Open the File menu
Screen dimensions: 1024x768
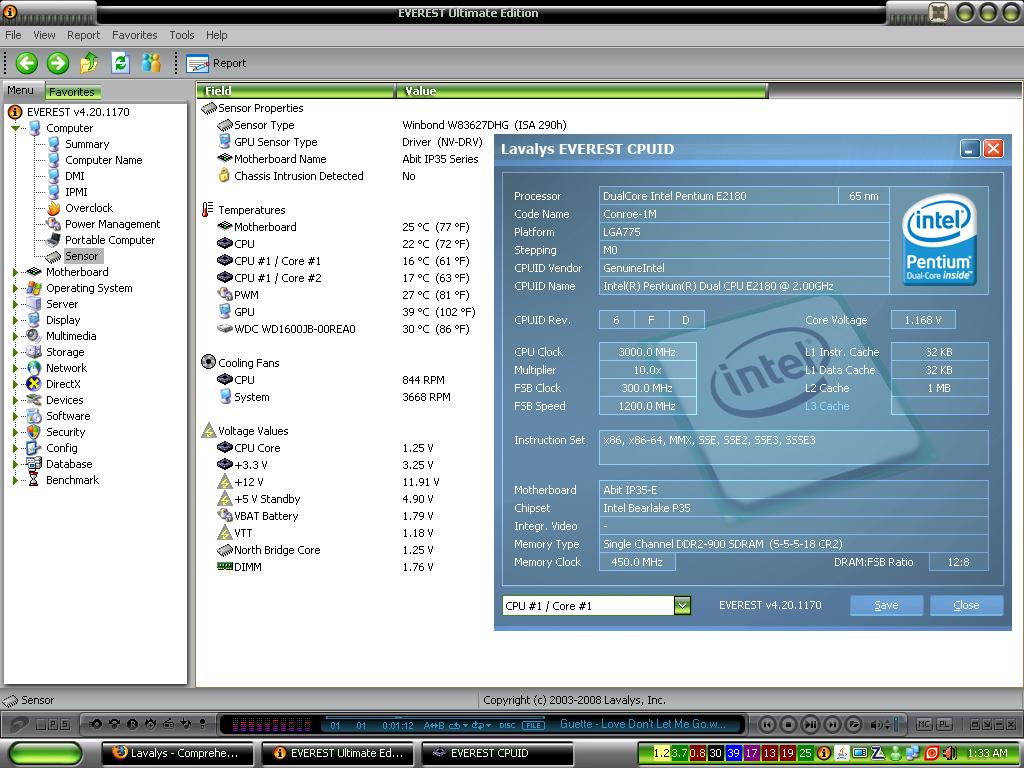pos(13,35)
